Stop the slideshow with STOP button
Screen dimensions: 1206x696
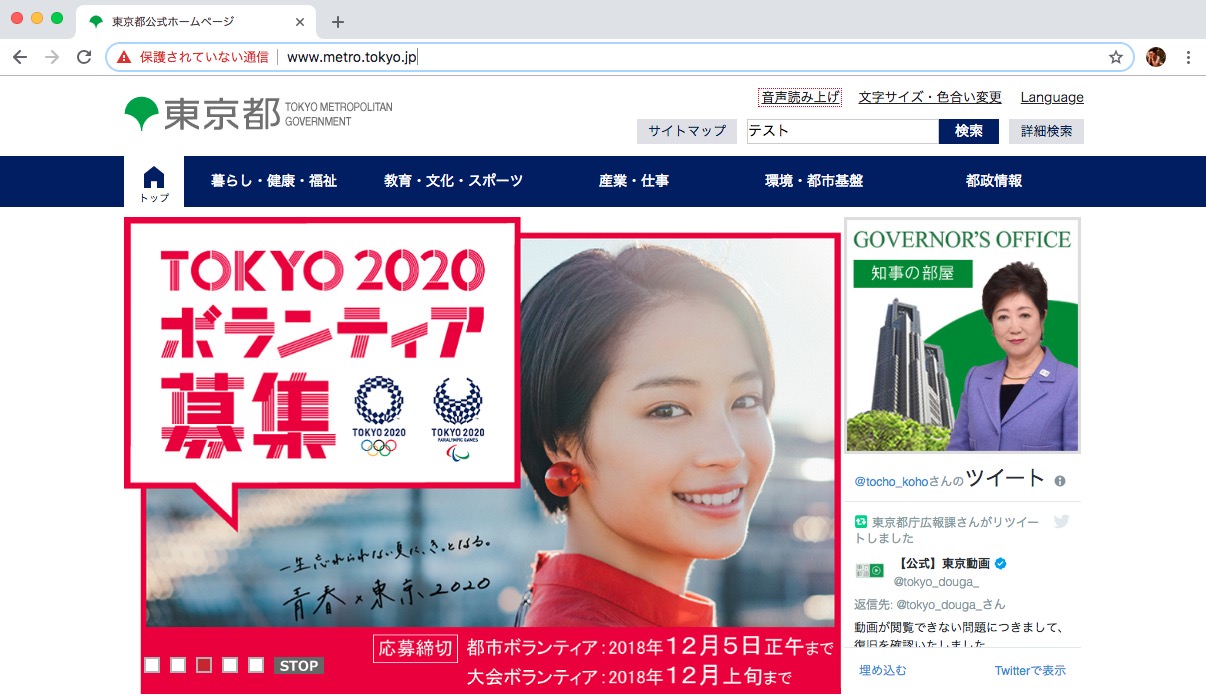pyautogui.click(x=299, y=666)
